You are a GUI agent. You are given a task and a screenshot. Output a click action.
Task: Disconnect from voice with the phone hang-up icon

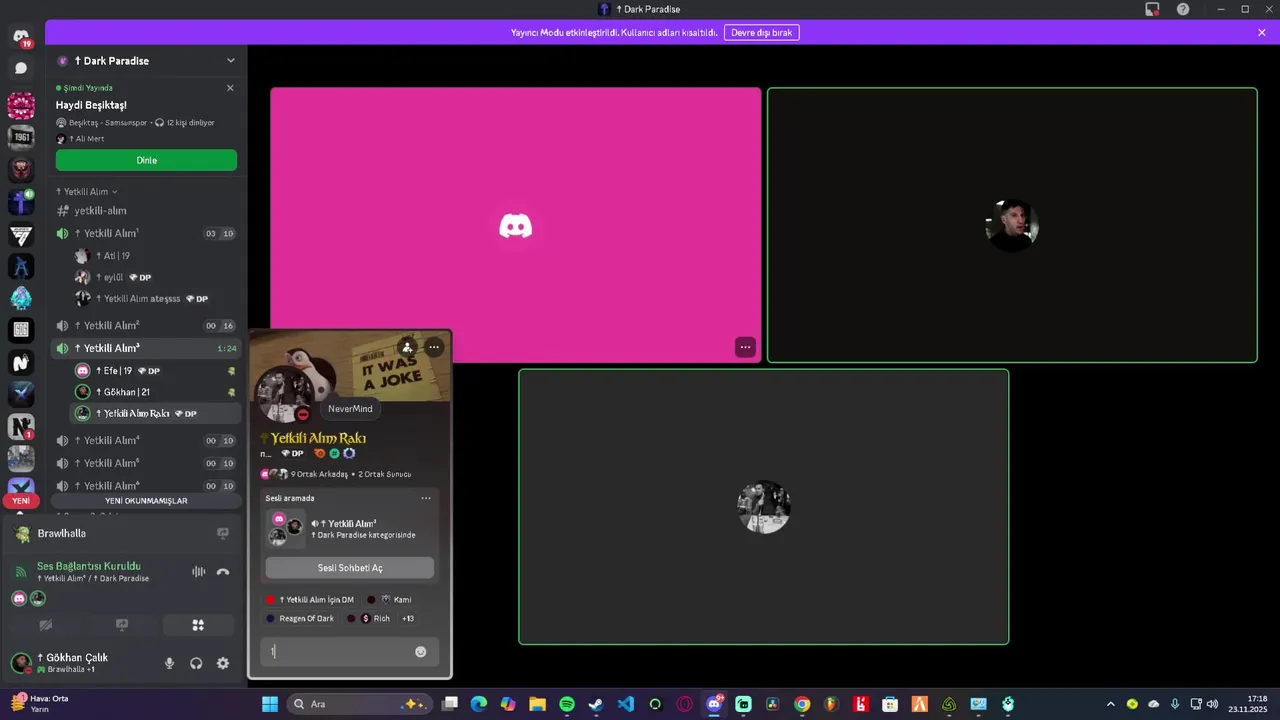tap(223, 572)
